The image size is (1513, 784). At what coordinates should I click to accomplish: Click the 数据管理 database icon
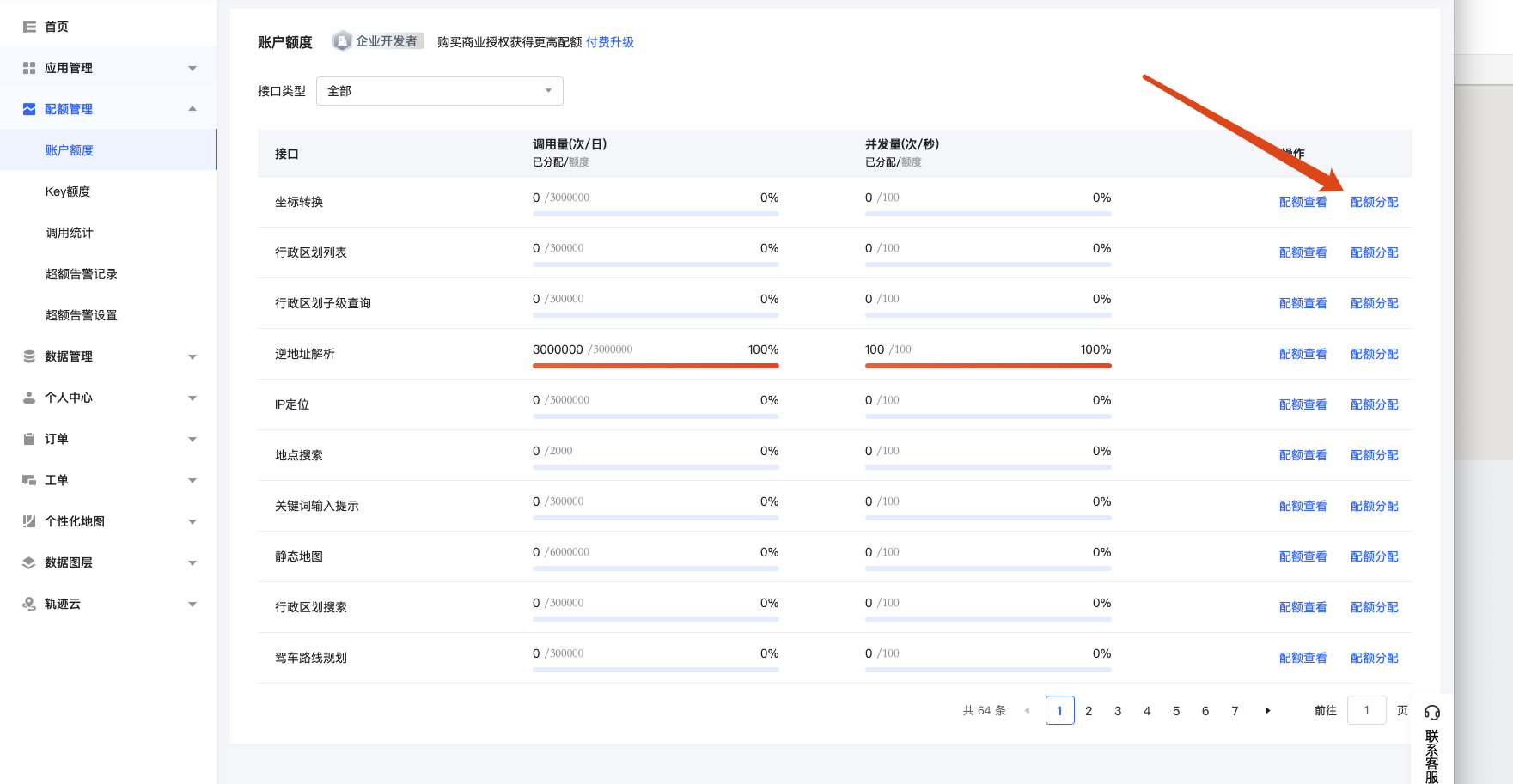(29, 356)
